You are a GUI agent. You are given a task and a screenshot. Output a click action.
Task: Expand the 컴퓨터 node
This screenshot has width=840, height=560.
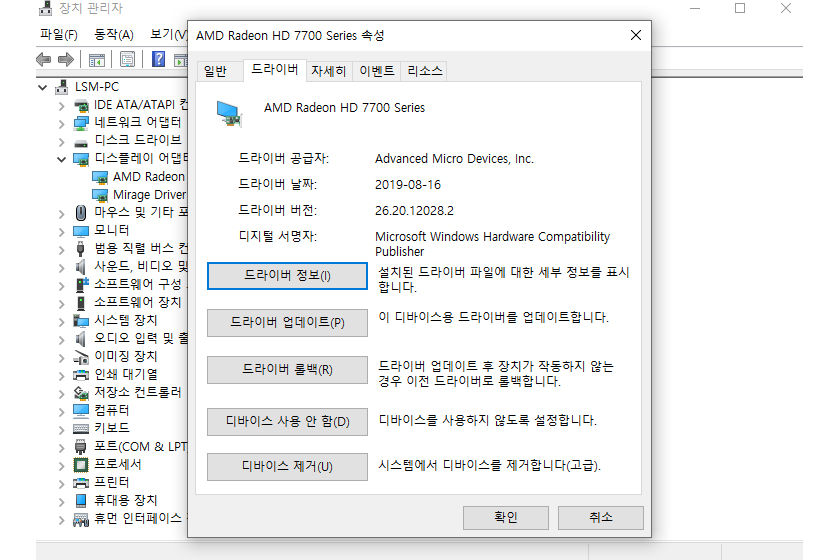point(62,412)
